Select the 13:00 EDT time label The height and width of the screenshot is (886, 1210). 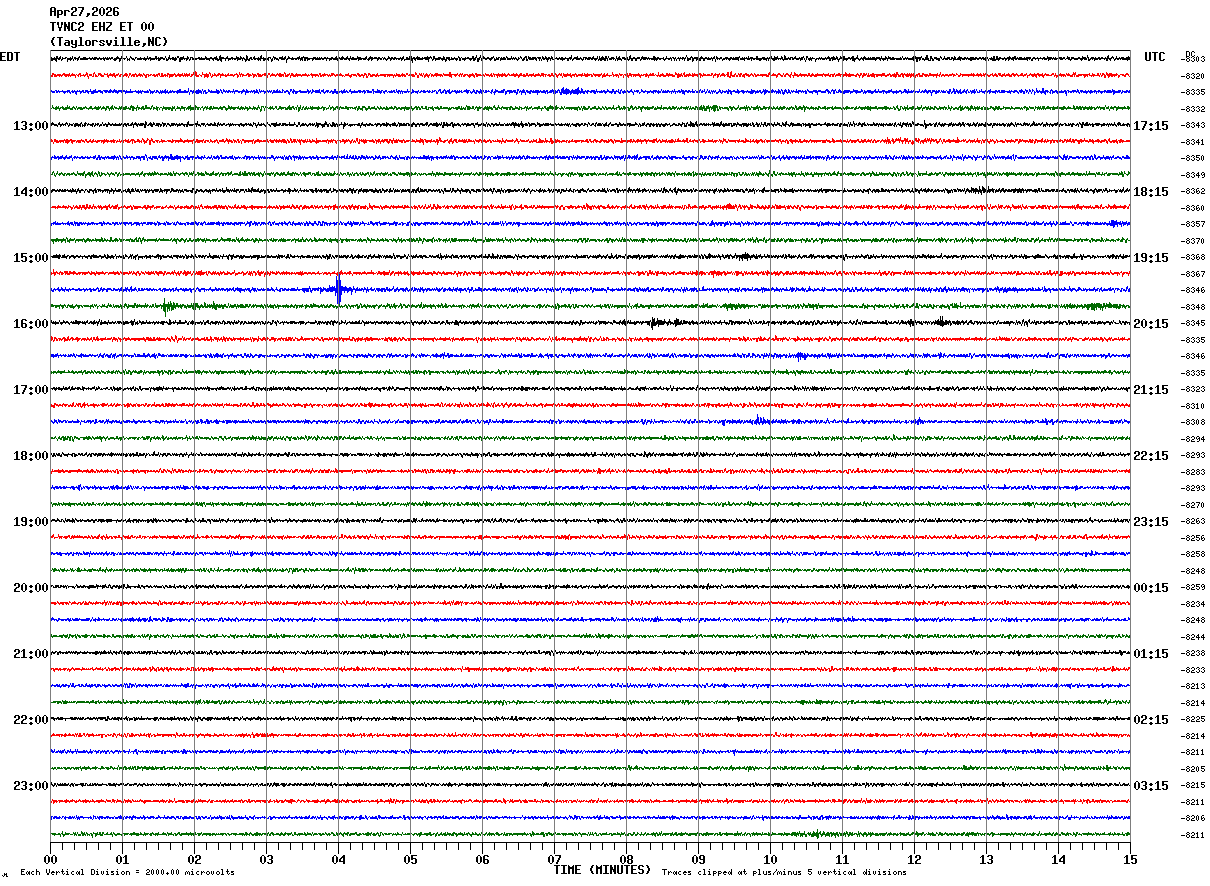[x=30, y=126]
